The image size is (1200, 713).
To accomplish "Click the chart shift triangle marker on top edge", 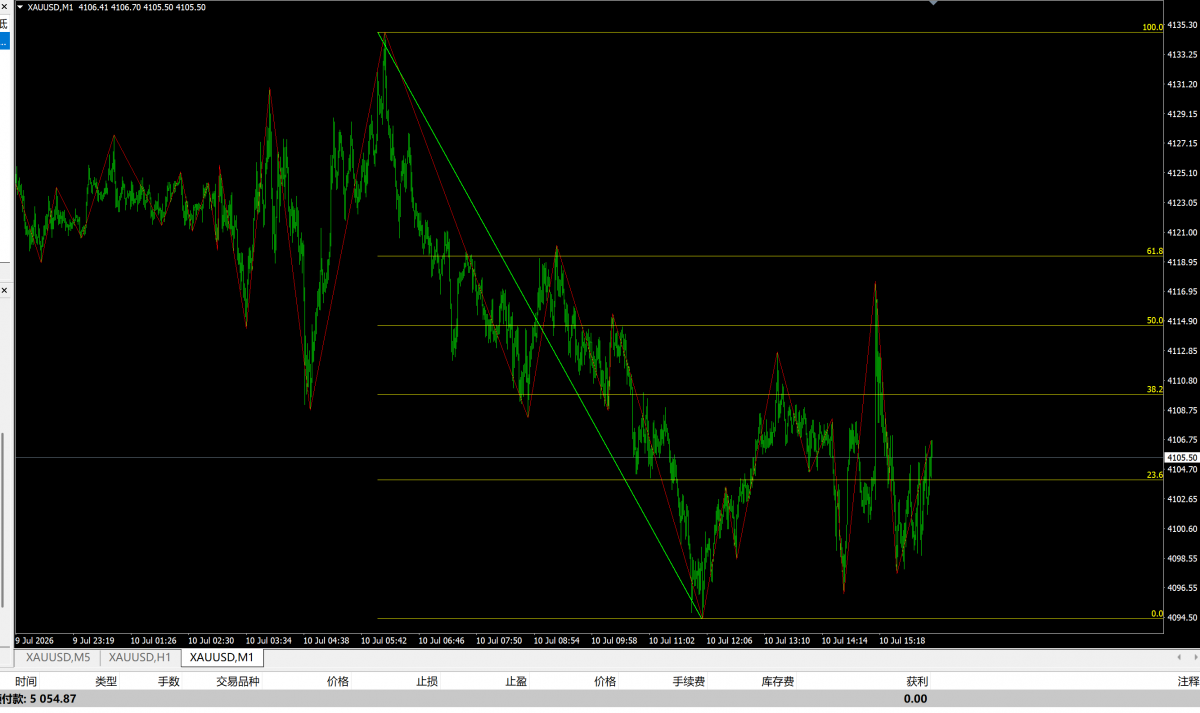I will pos(933,3).
